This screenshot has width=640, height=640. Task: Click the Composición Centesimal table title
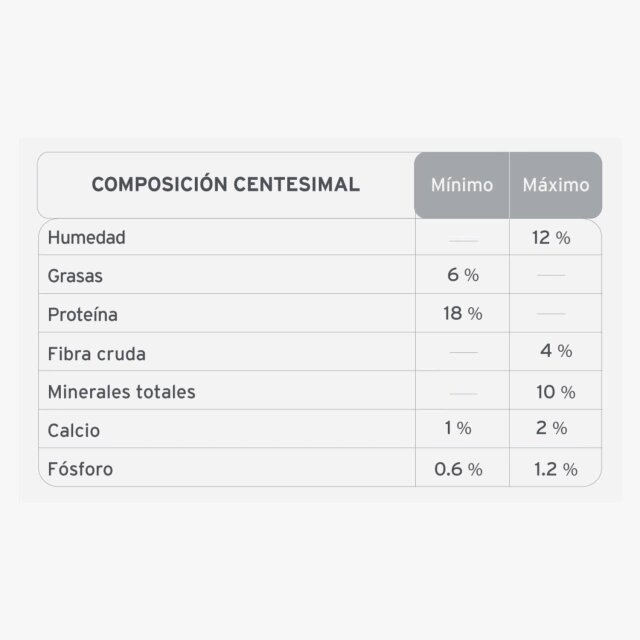coord(226,184)
